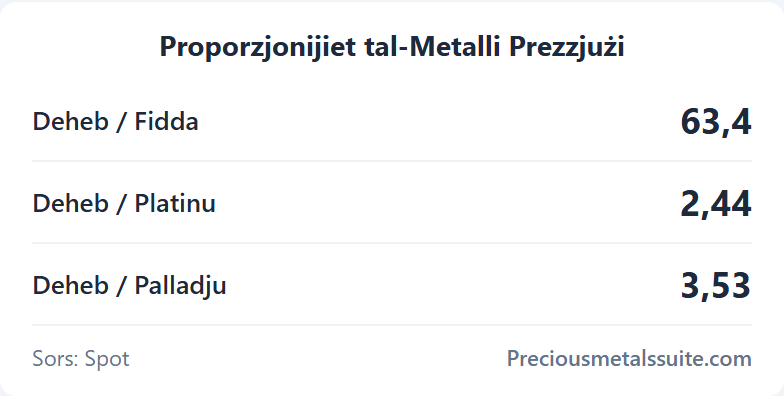Click the Sors: Spot source text
This screenshot has height=396, width=784.
tap(81, 359)
